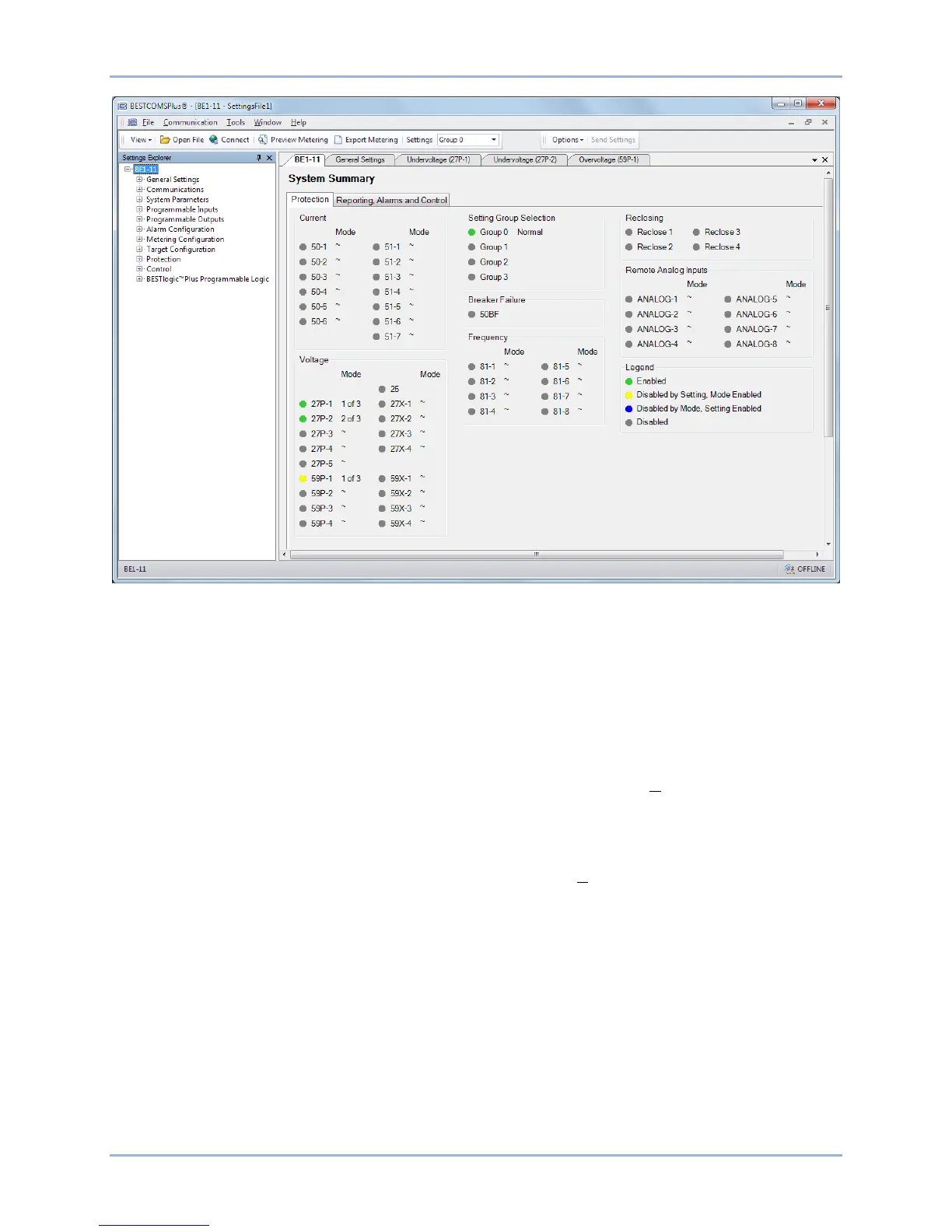Close the Settings Explorer panel
This screenshot has width=952, height=1232.
[270, 158]
